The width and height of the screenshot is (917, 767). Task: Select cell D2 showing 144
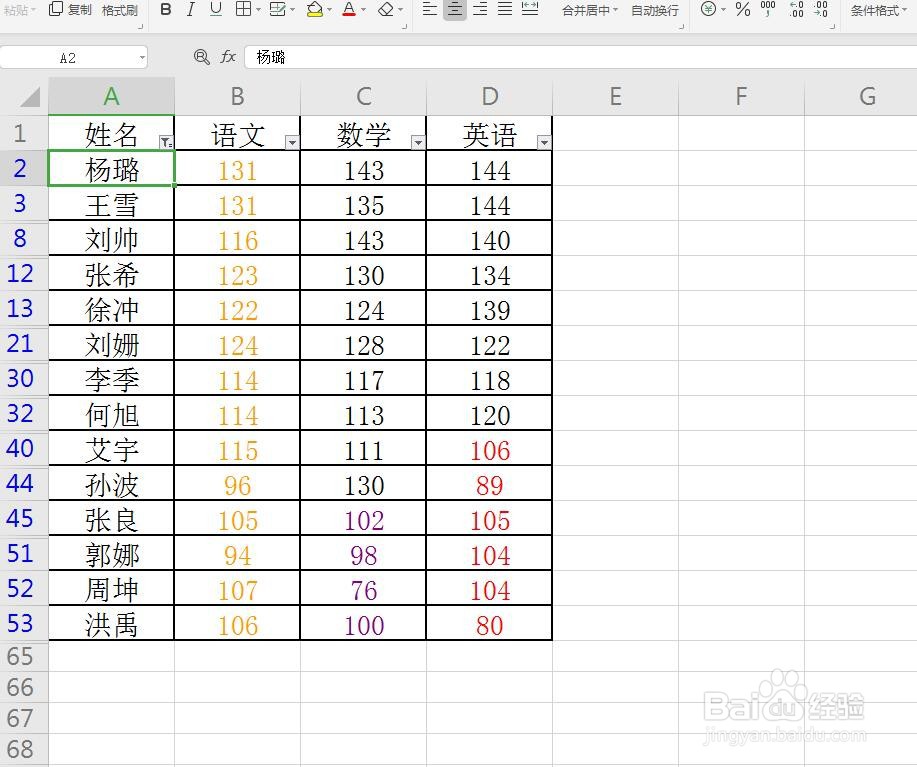pos(489,170)
